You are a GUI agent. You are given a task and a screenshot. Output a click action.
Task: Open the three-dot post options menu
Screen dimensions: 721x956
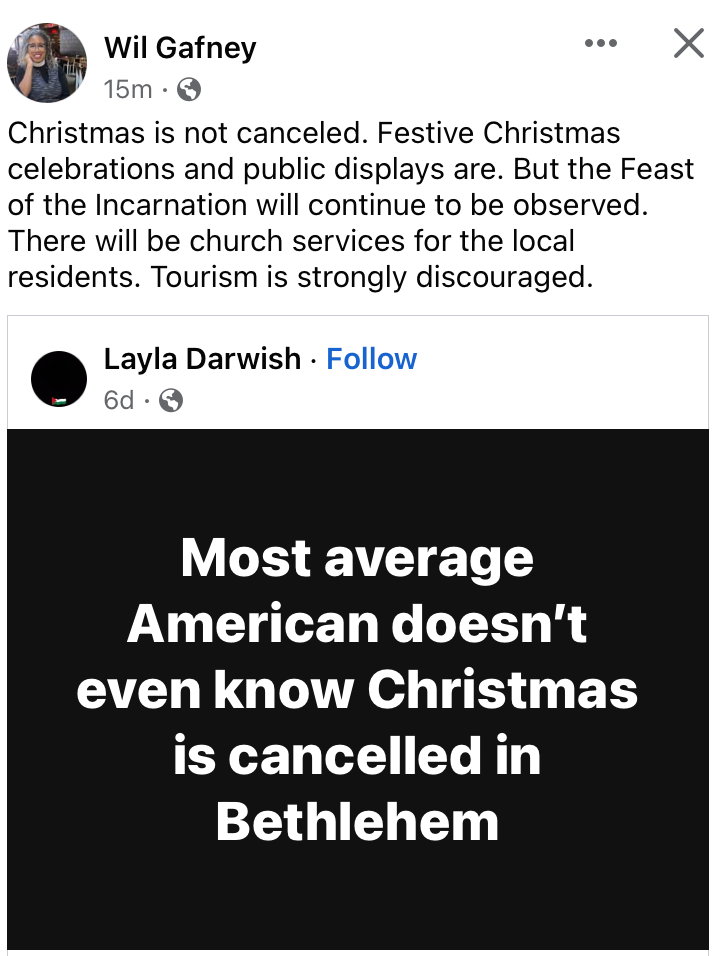(600, 43)
